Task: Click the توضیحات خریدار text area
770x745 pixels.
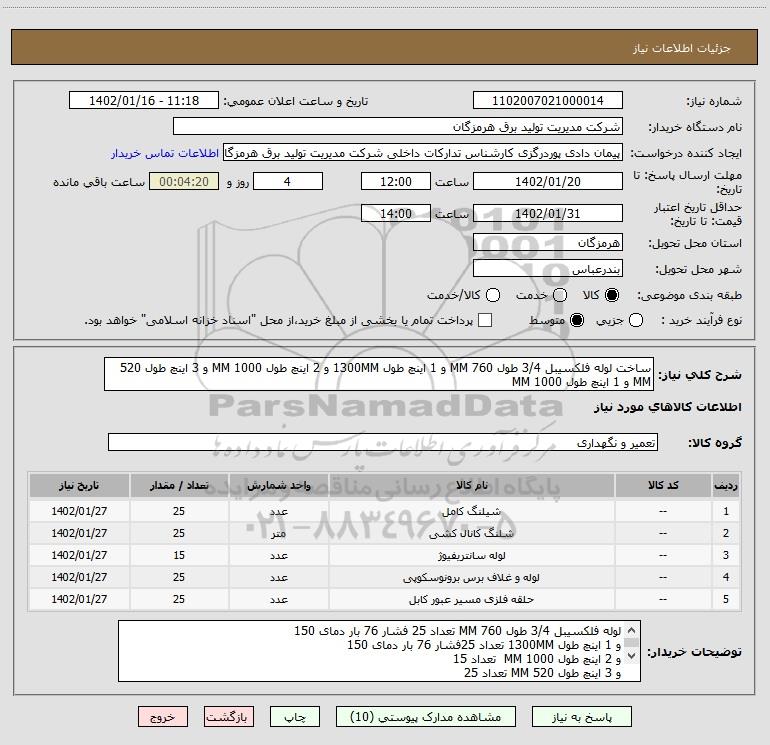Action: [x=379, y=651]
